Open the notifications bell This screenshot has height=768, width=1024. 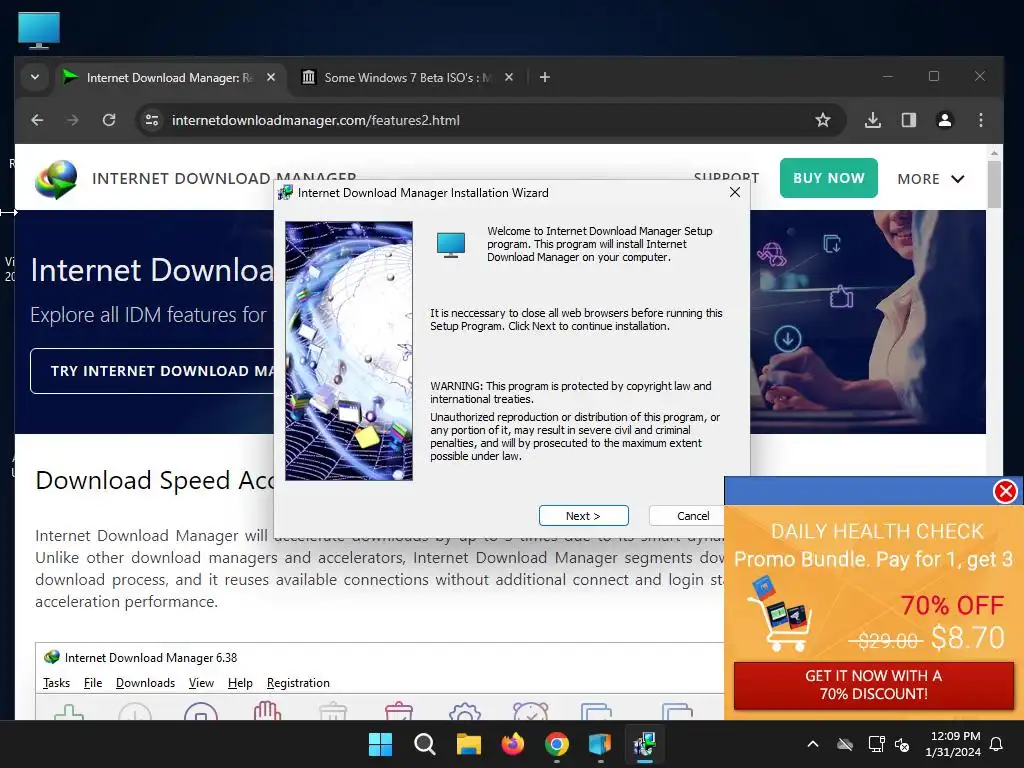pyautogui.click(x=997, y=744)
